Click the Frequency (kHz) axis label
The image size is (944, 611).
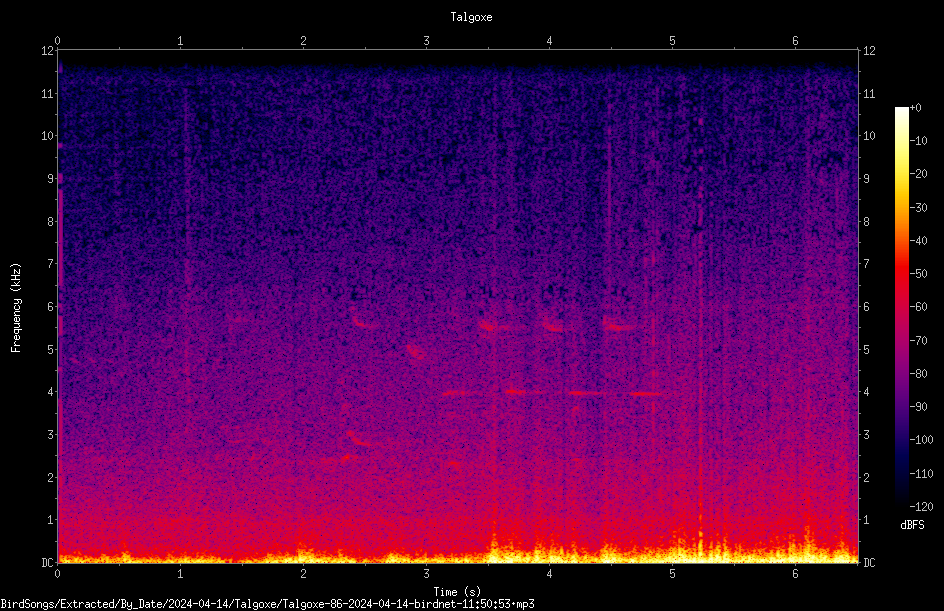pyautogui.click(x=16, y=307)
